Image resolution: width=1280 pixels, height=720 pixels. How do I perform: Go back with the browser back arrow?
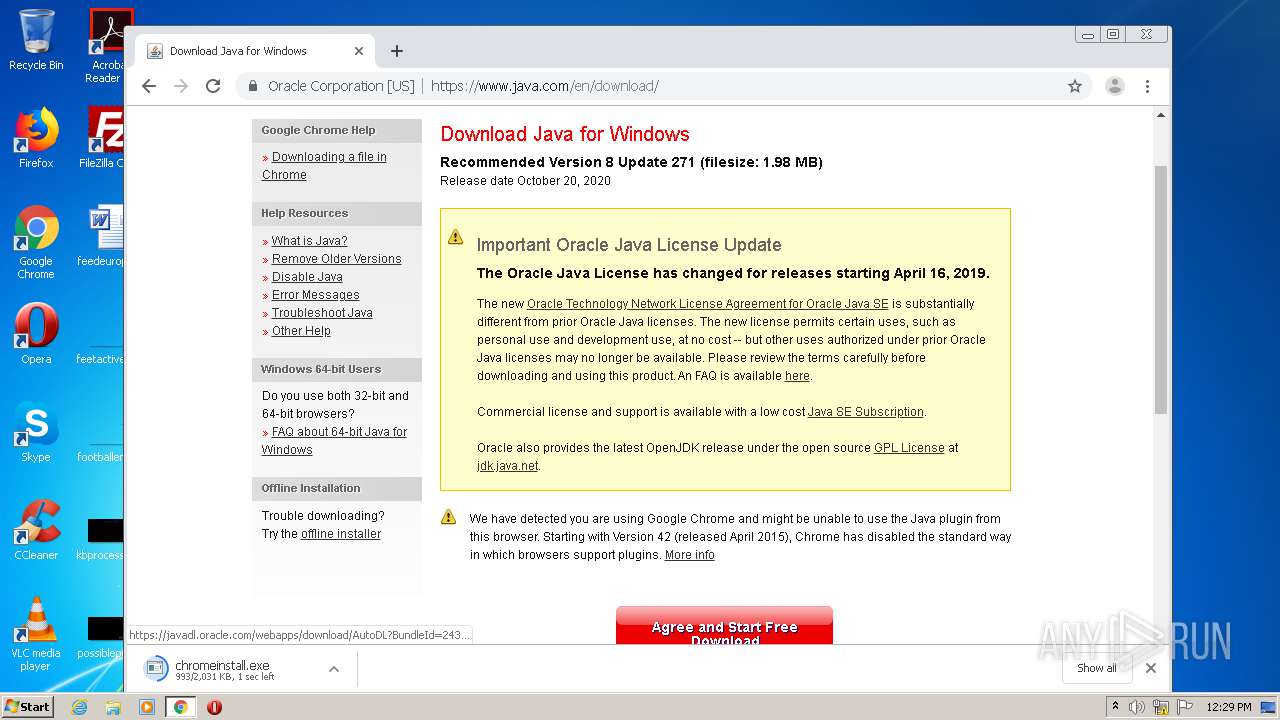149,86
